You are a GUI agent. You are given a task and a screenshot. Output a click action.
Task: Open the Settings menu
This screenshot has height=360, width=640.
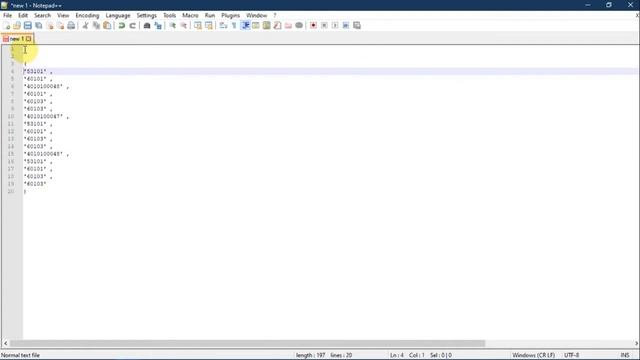pos(147,16)
